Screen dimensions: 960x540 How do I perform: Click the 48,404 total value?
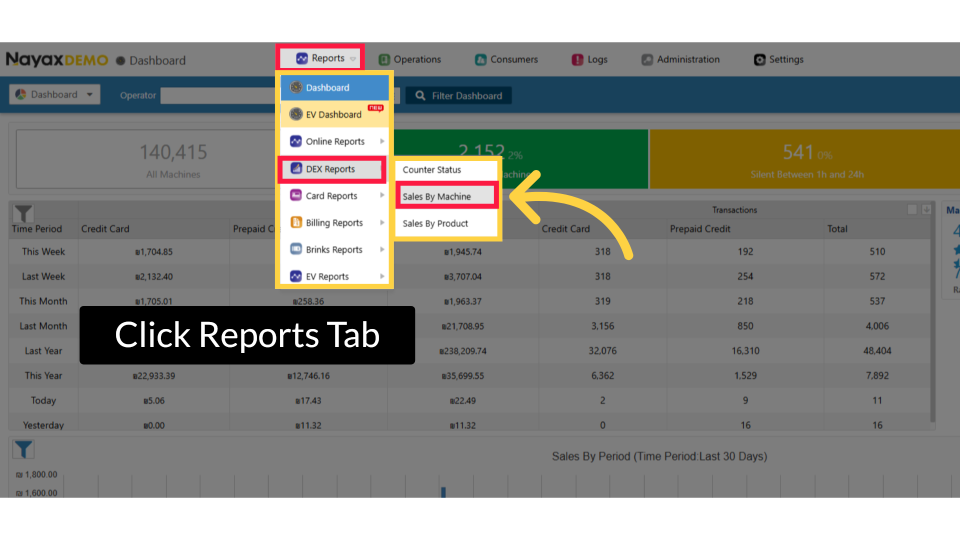click(x=877, y=351)
